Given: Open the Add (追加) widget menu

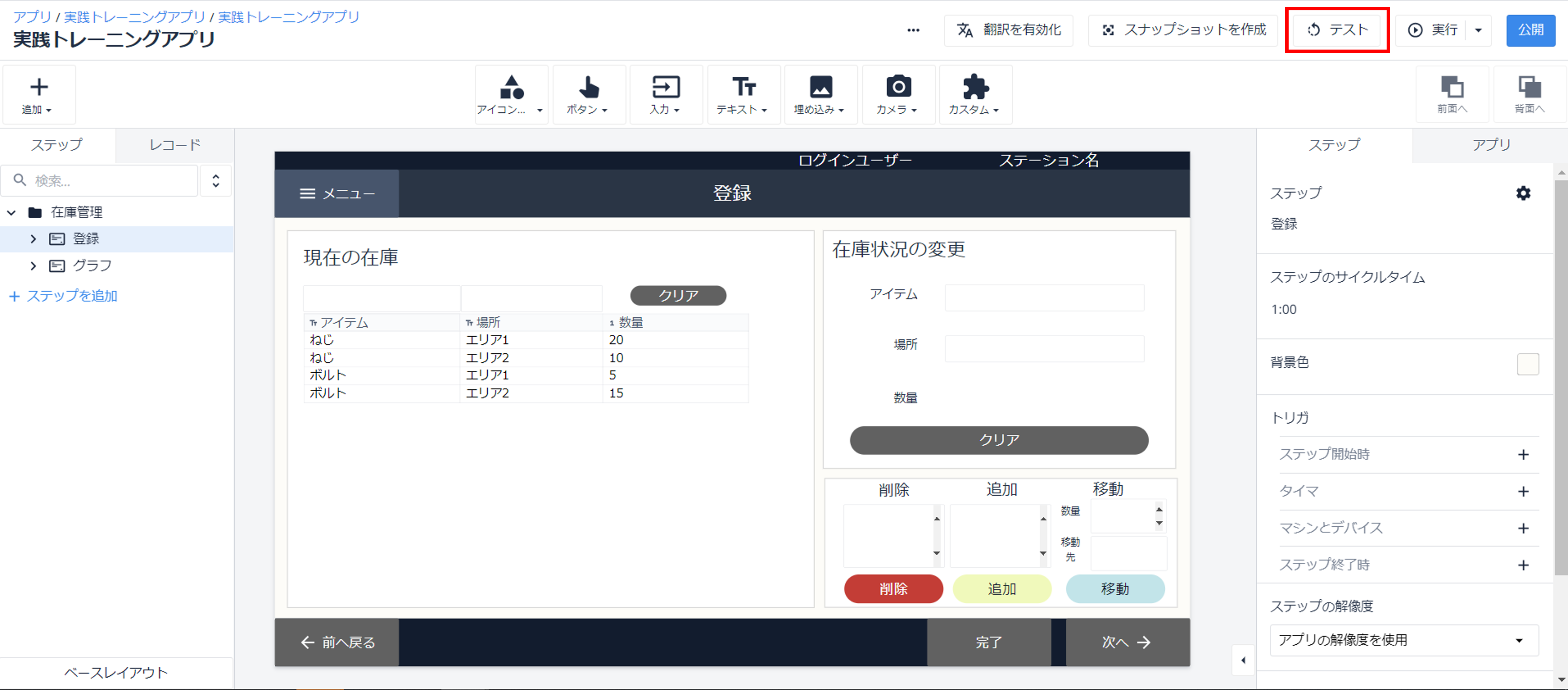Looking at the screenshot, I should (x=39, y=94).
